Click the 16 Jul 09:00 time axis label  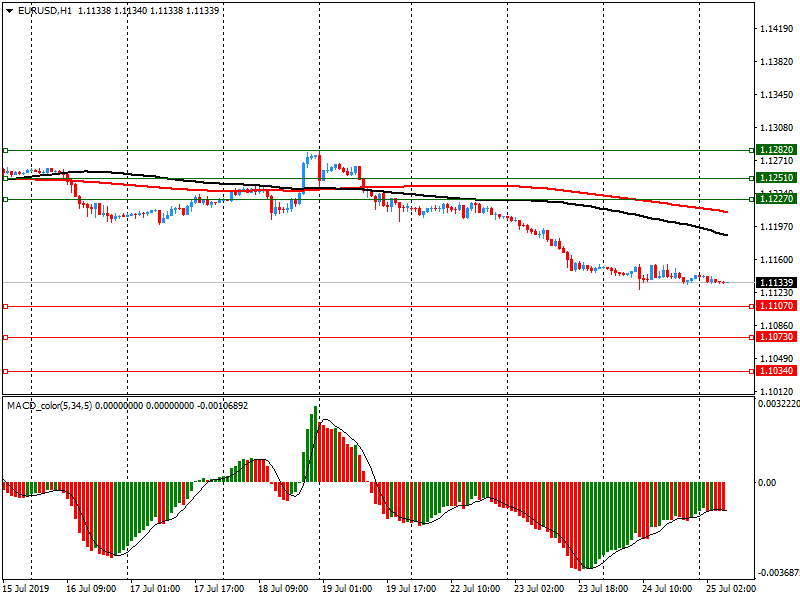pyautogui.click(x=91, y=589)
